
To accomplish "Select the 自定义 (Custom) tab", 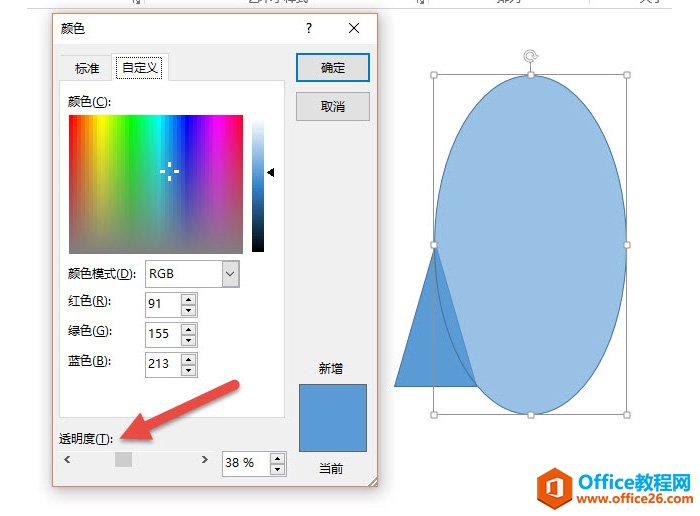I will 140,68.
